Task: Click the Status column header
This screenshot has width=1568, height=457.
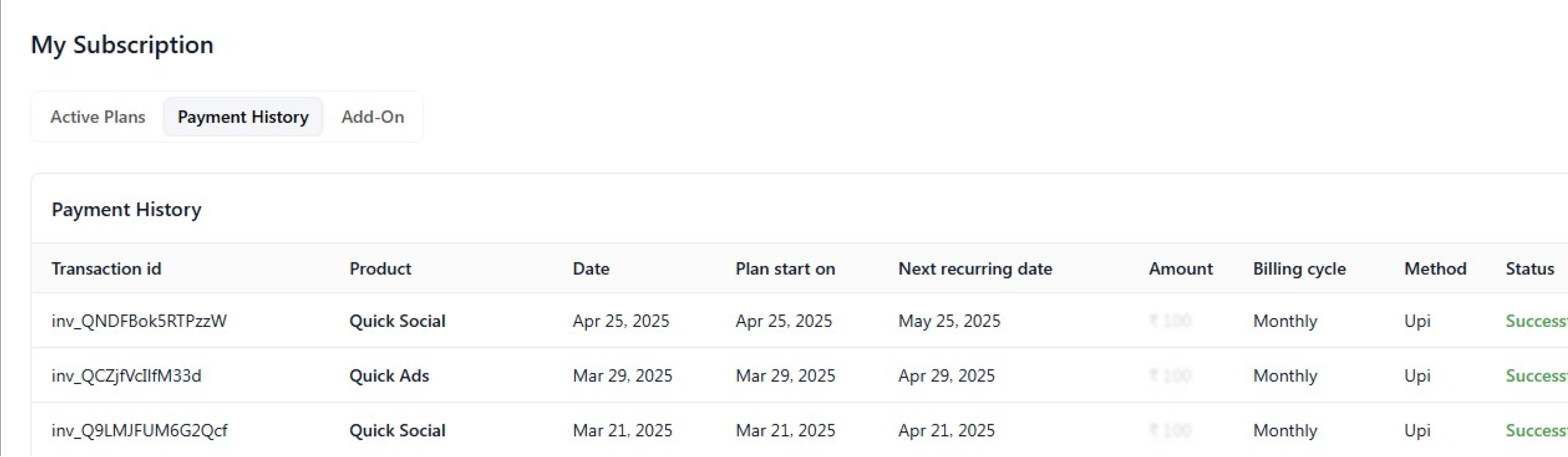Action: coord(1529,269)
